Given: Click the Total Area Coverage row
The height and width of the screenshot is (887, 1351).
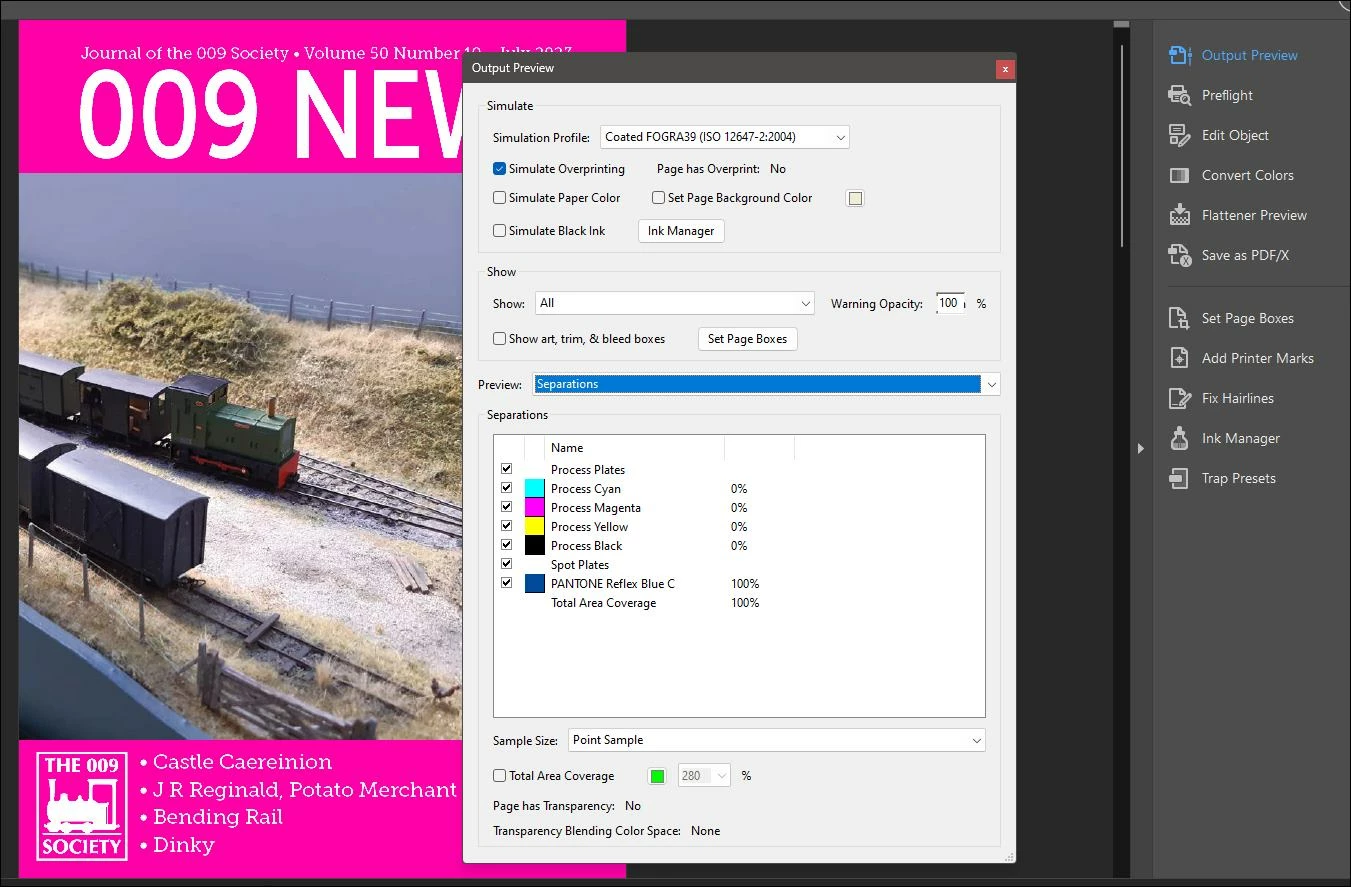Looking at the screenshot, I should (x=740, y=603).
